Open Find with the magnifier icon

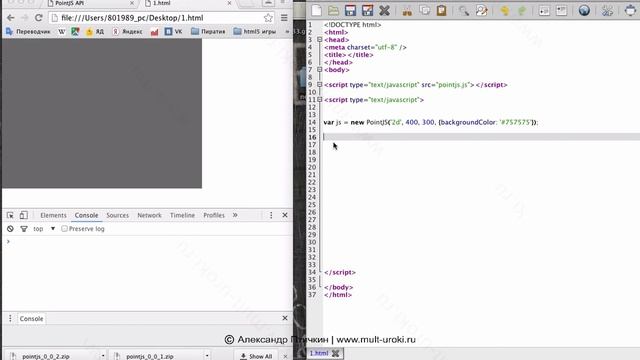coord(464,10)
